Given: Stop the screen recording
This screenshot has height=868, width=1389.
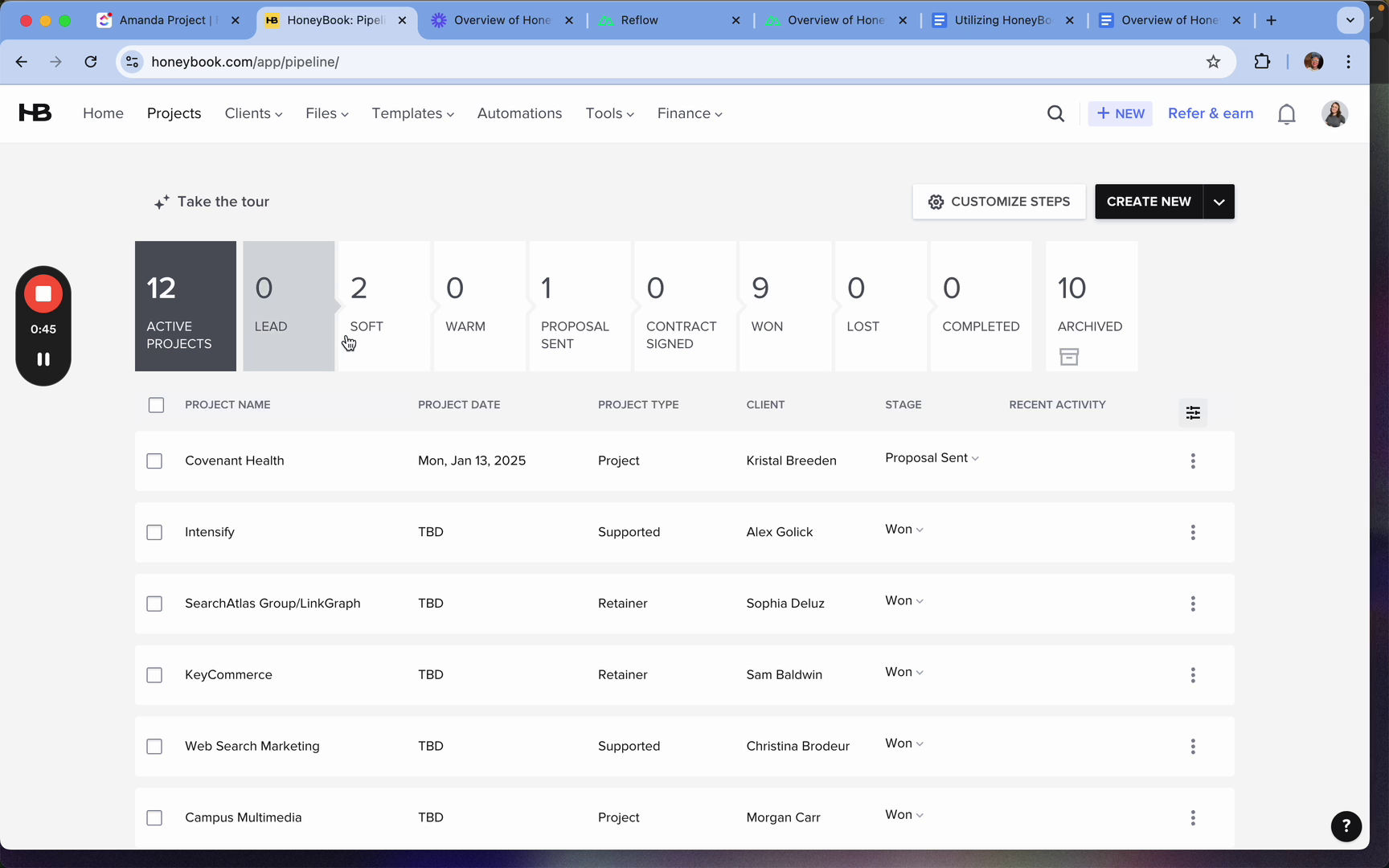Looking at the screenshot, I should pyautogui.click(x=43, y=294).
